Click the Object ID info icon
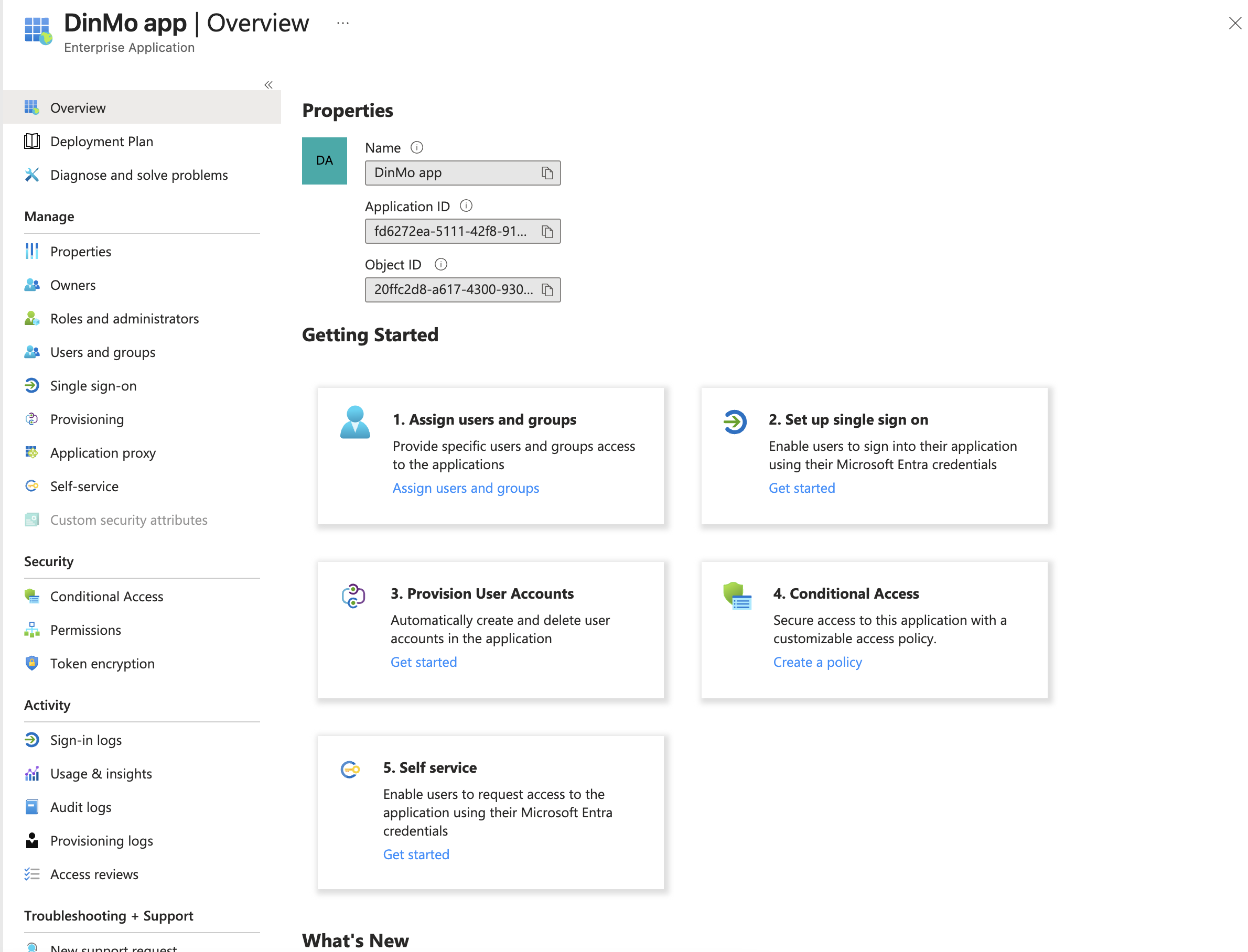This screenshot has width=1248, height=952. pos(440,265)
